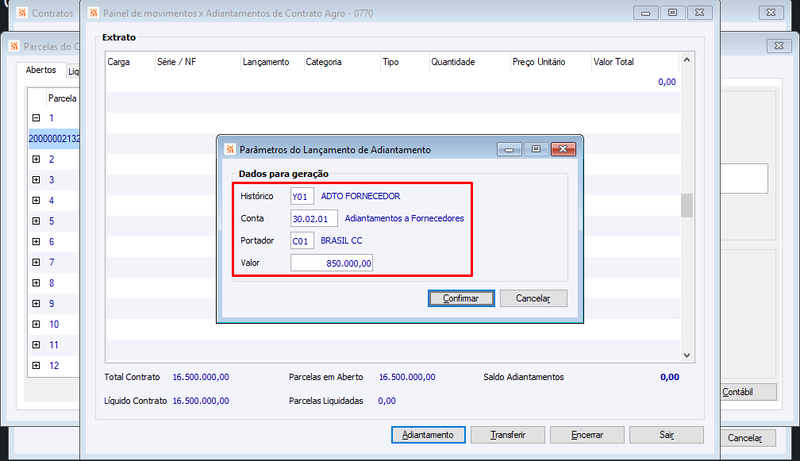Sort Extrato by Tipo column

click(x=405, y=62)
